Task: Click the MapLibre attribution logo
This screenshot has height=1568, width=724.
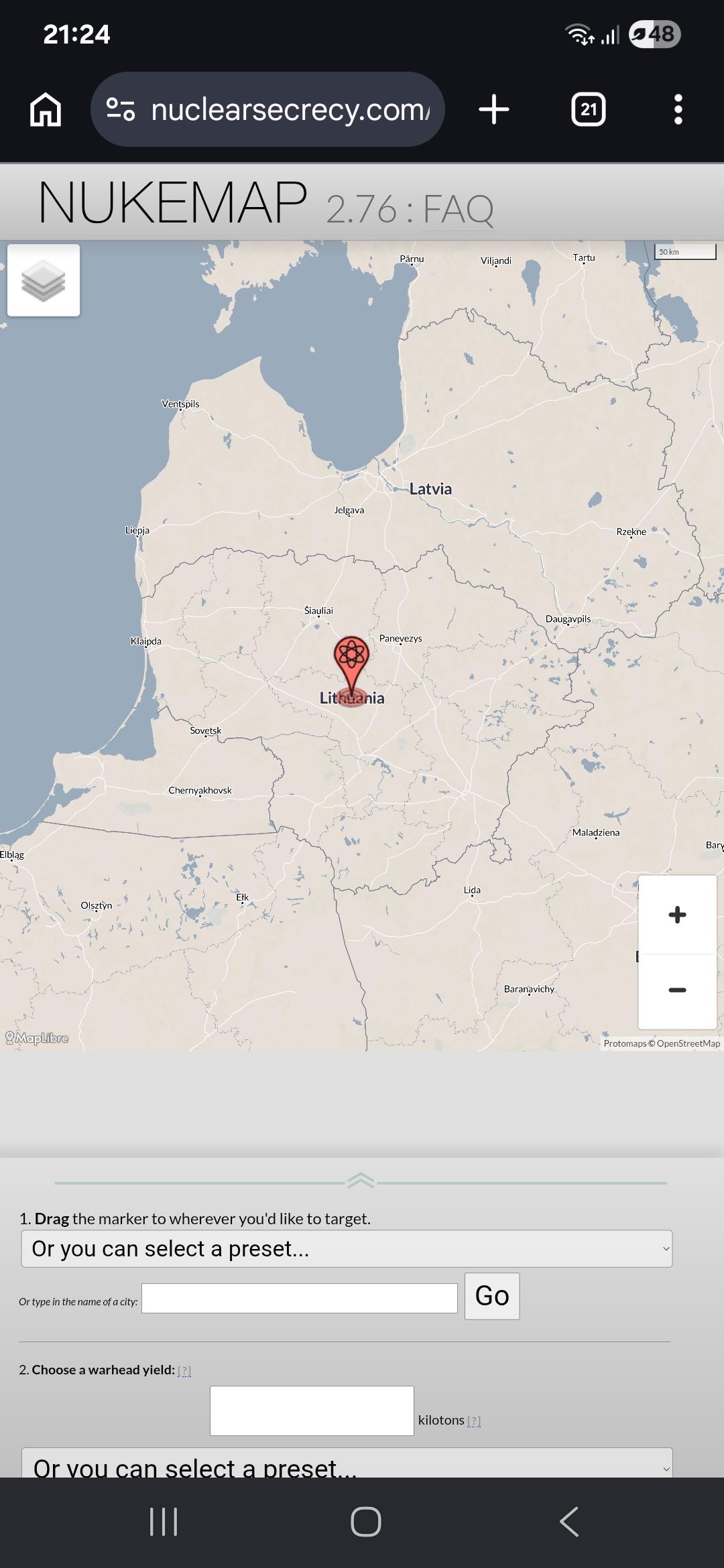Action: [x=38, y=1038]
